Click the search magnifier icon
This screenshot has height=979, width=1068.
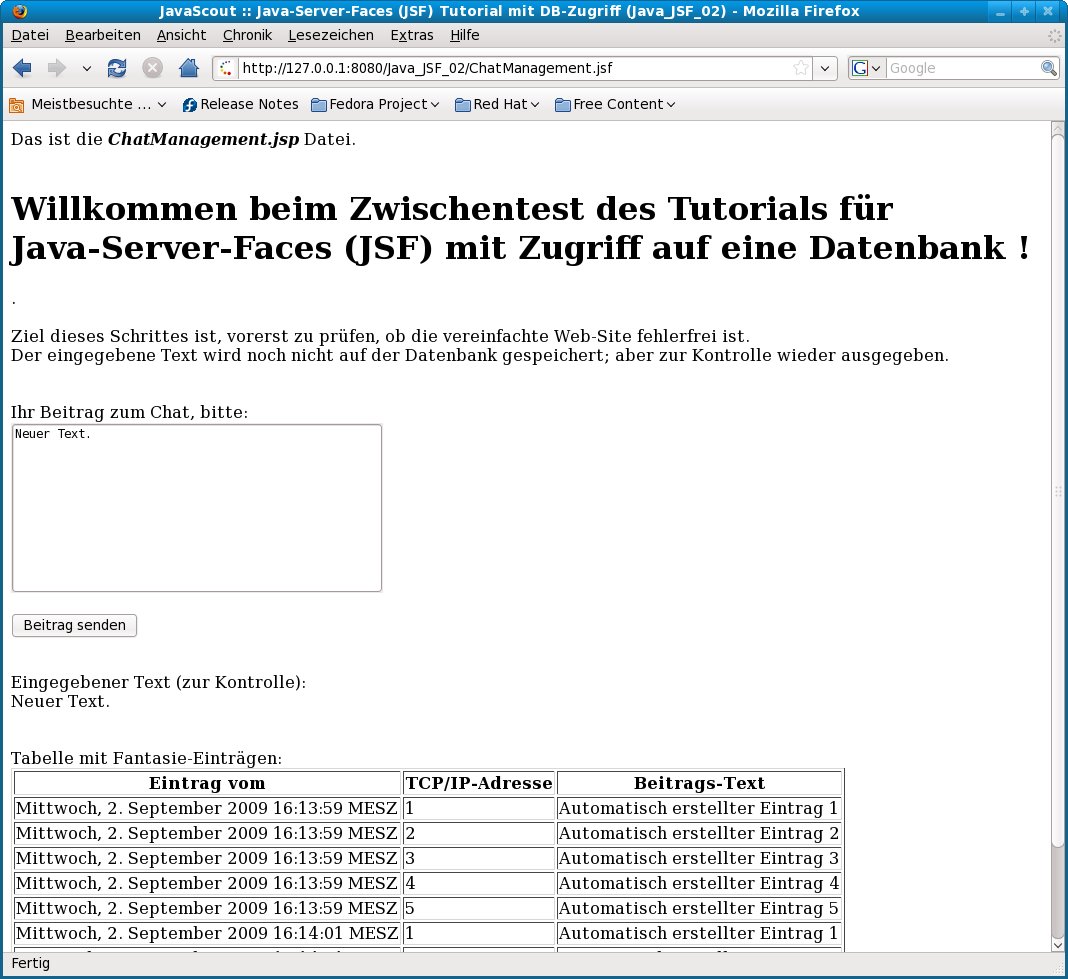1048,68
